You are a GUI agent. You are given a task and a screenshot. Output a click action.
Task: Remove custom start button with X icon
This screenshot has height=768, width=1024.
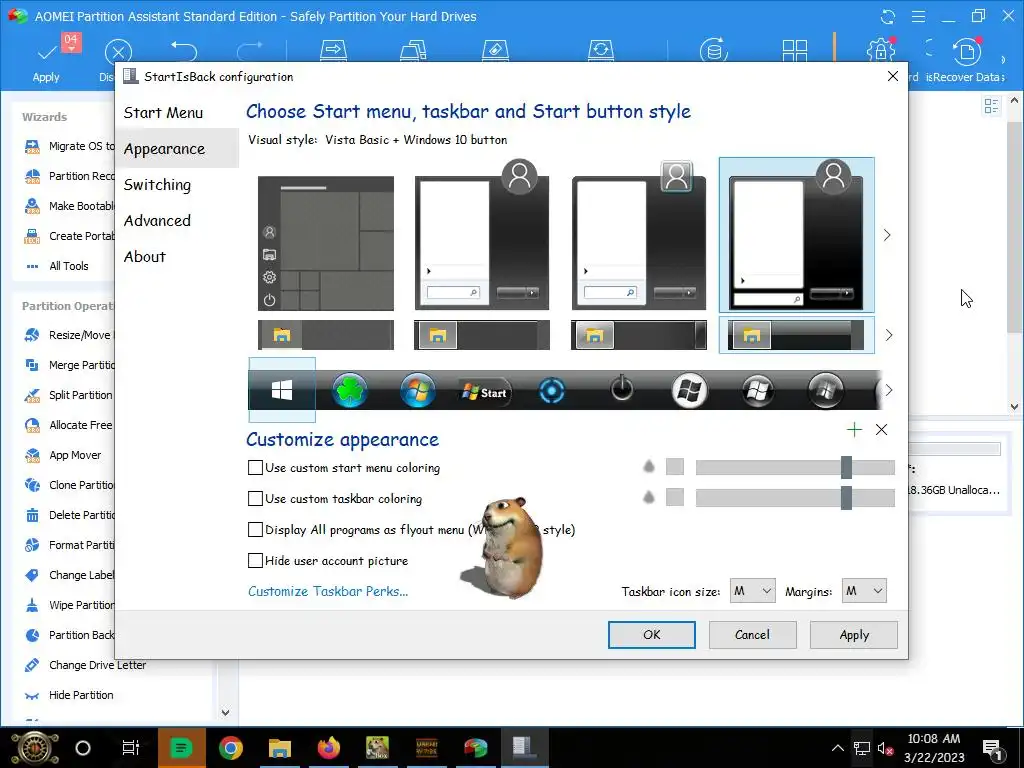coord(881,429)
